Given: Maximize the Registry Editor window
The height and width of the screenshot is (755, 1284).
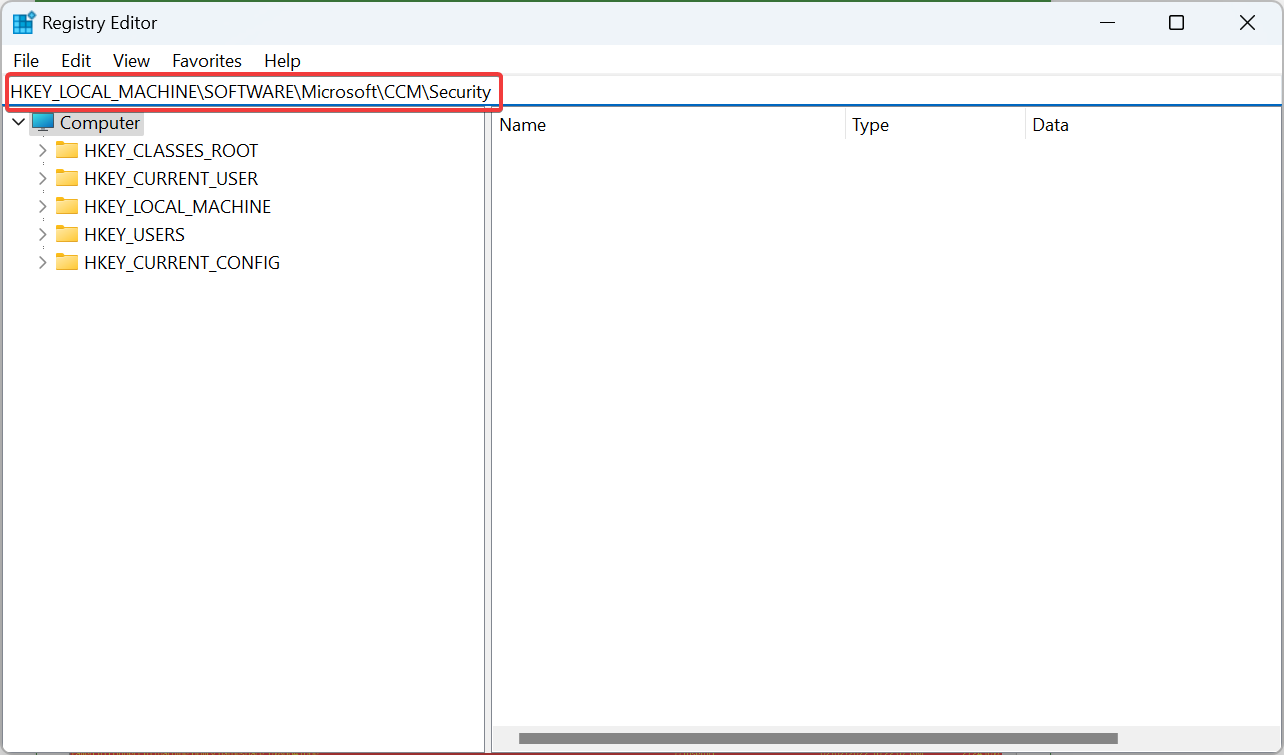Looking at the screenshot, I should click(x=1177, y=22).
